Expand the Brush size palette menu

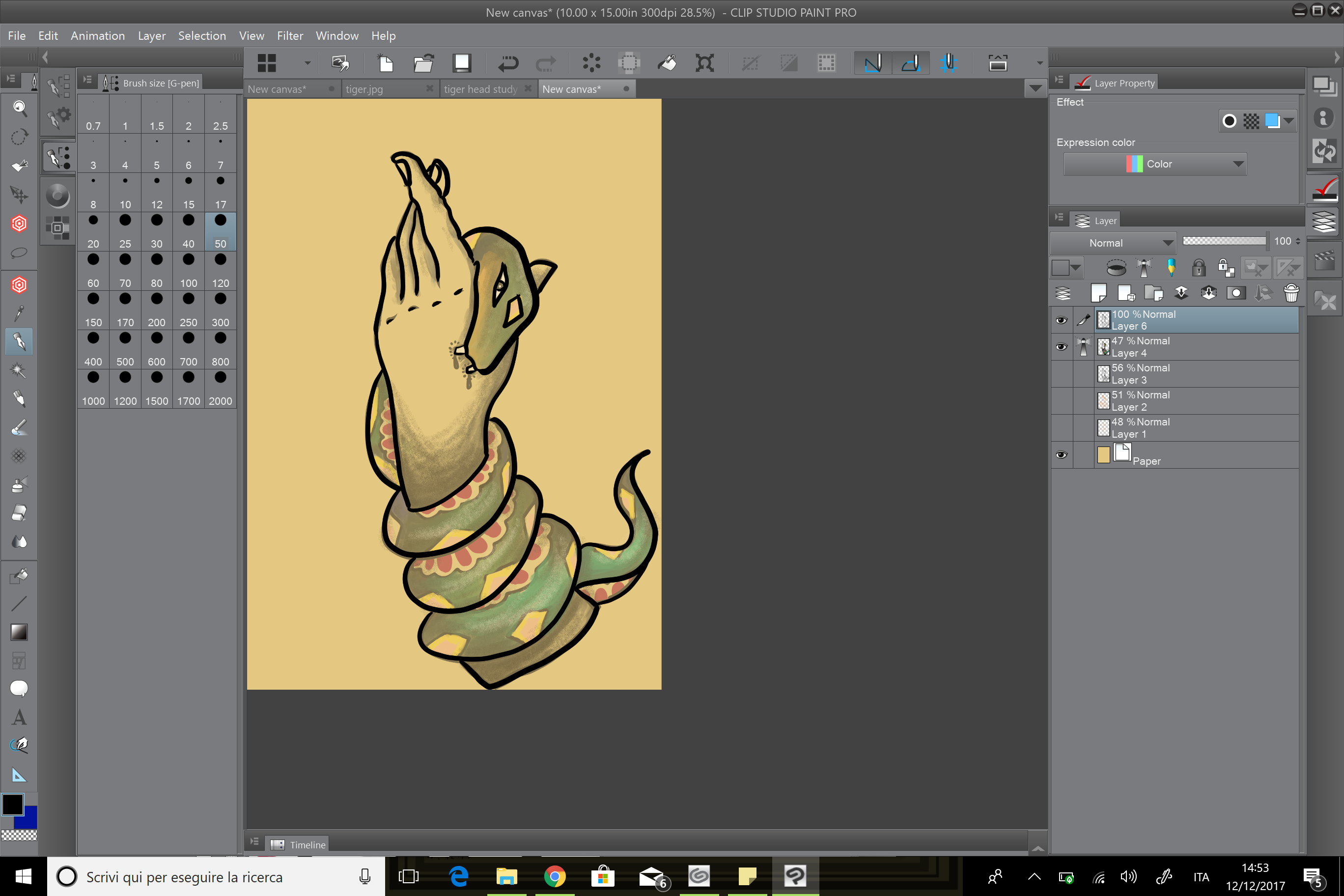(87, 81)
